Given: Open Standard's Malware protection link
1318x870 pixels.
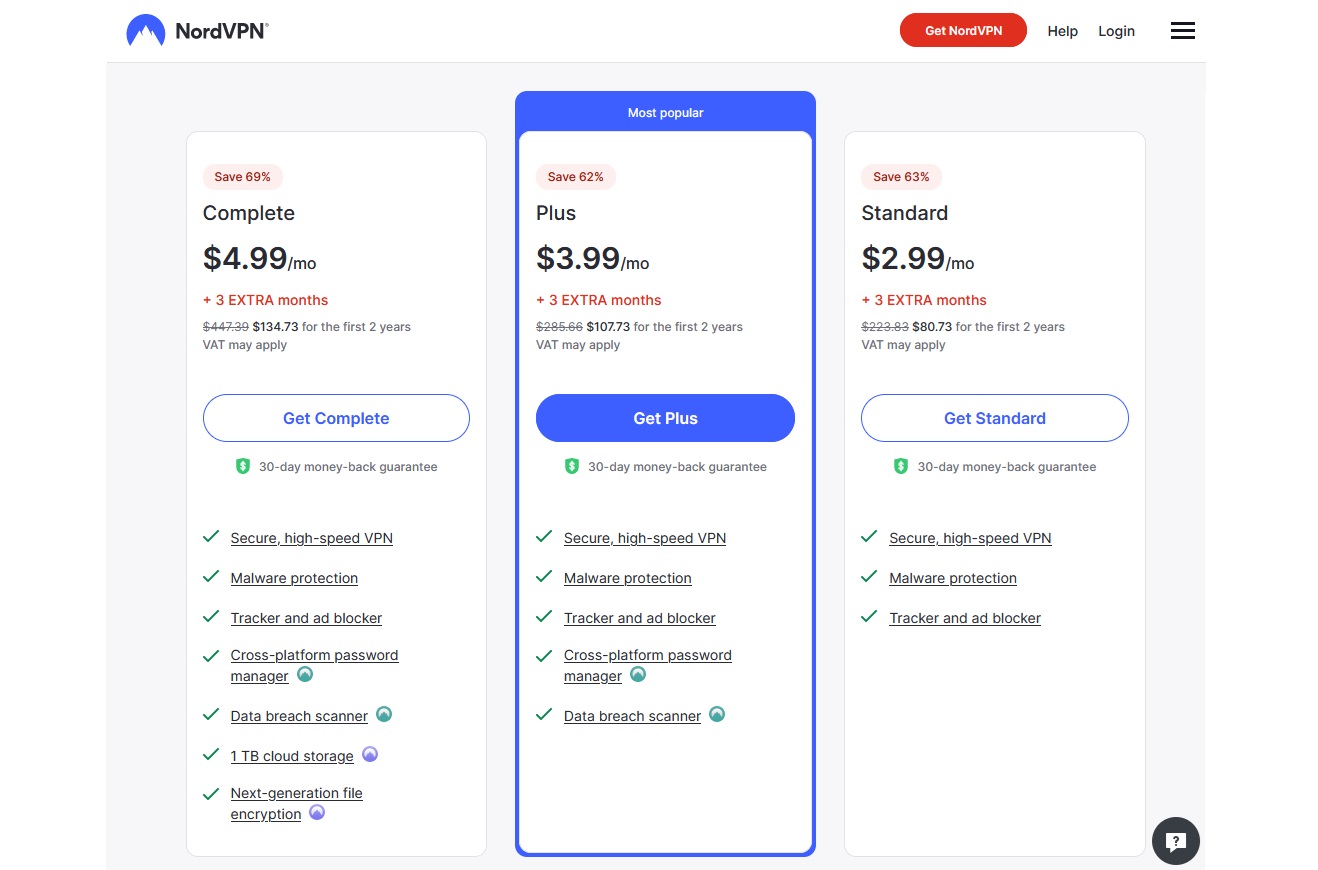Looking at the screenshot, I should [953, 578].
